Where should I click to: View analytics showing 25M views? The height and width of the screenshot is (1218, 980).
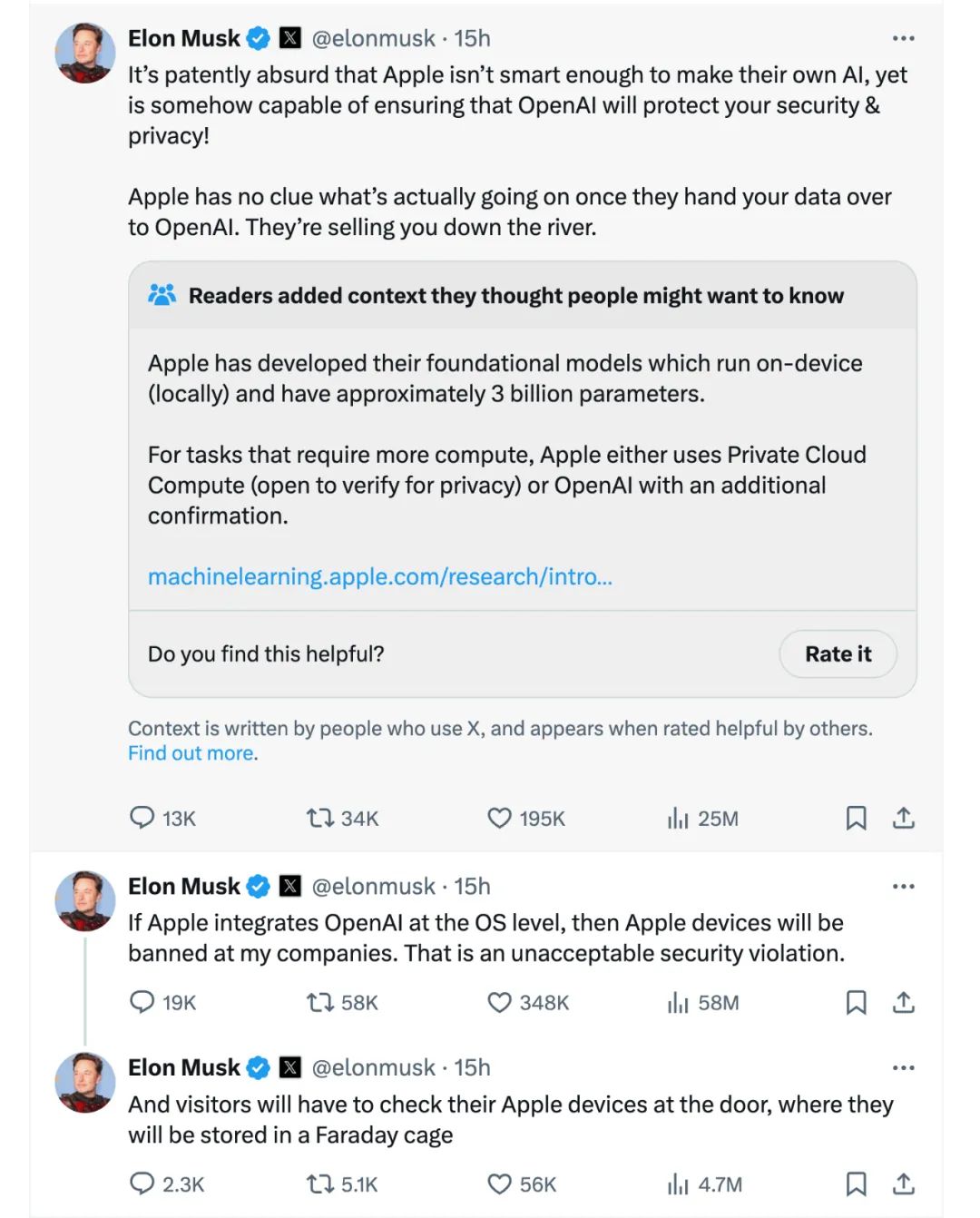pos(679,818)
